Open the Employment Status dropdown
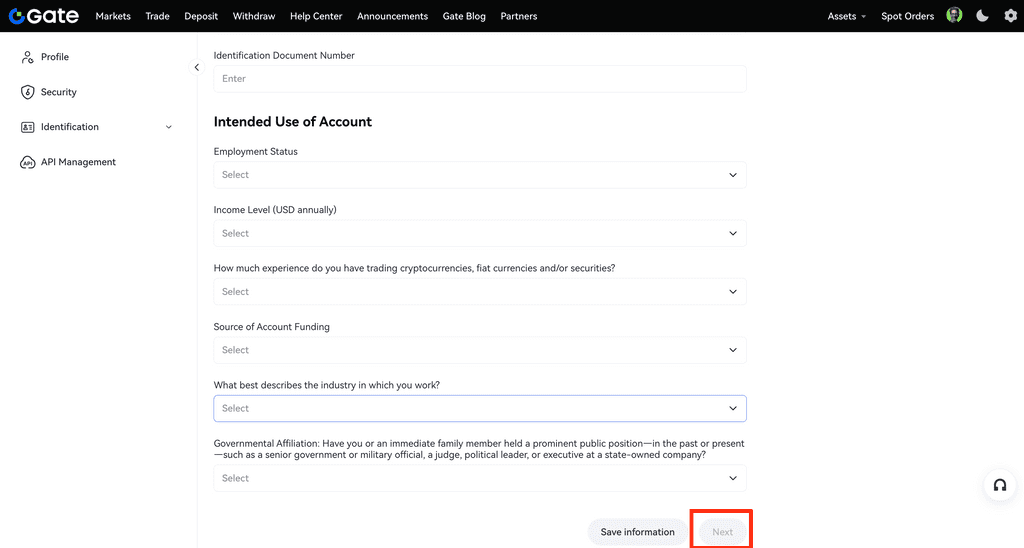 [x=479, y=175]
